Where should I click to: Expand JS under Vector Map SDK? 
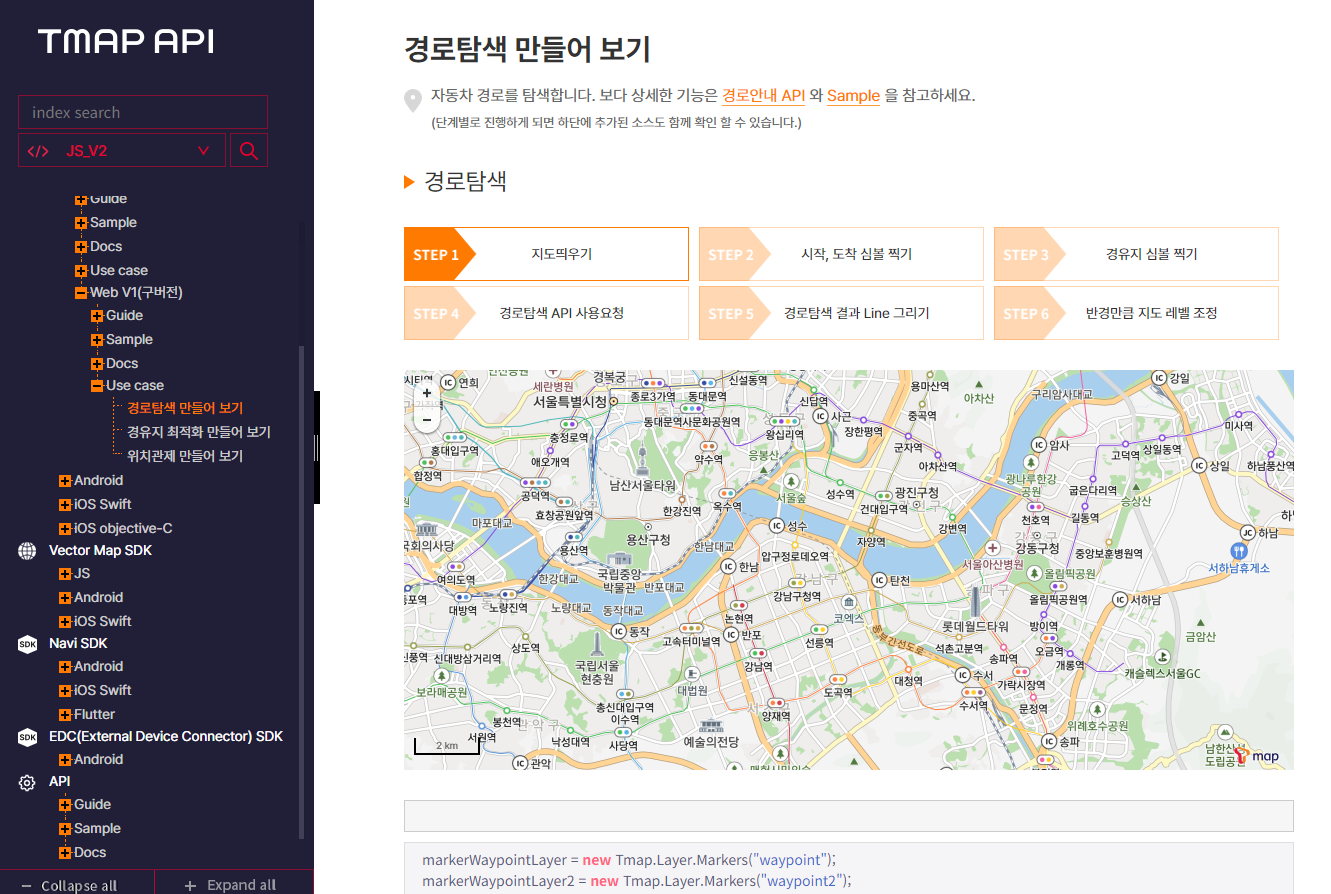[65, 574]
